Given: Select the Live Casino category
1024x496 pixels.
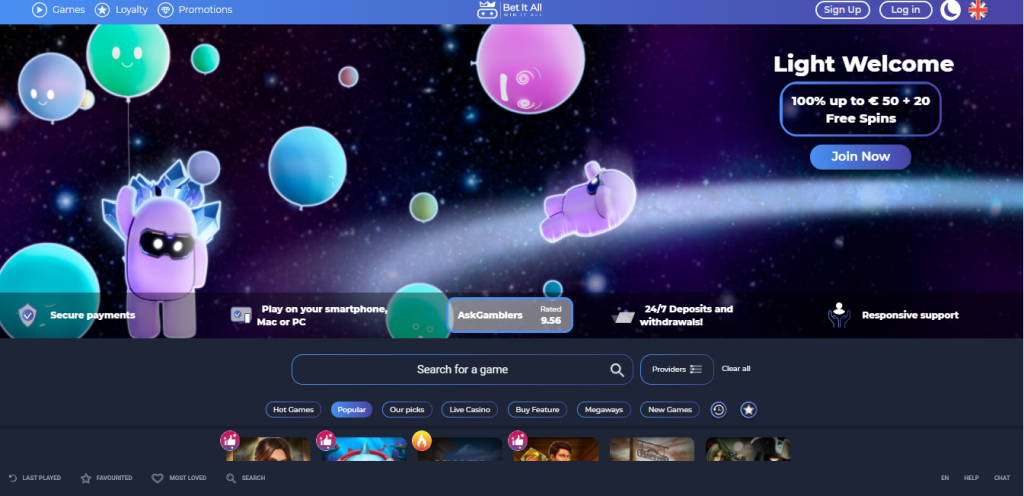Looking at the screenshot, I should [470, 410].
